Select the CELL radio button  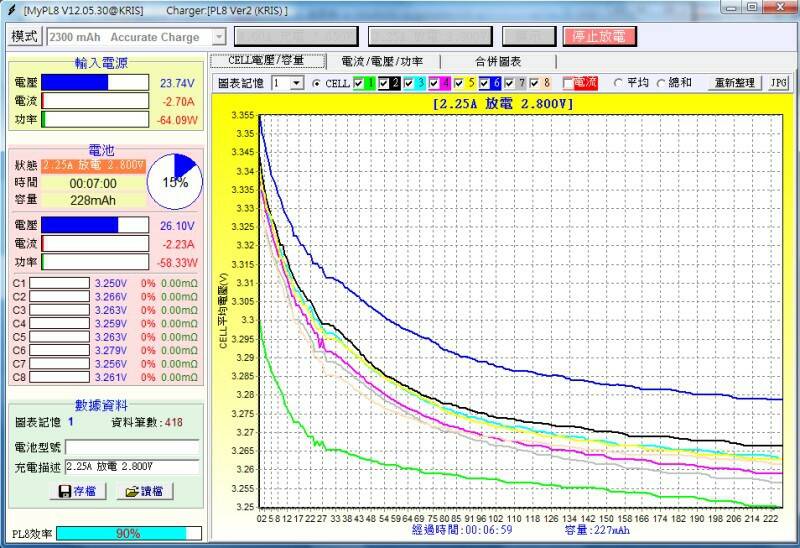click(316, 83)
